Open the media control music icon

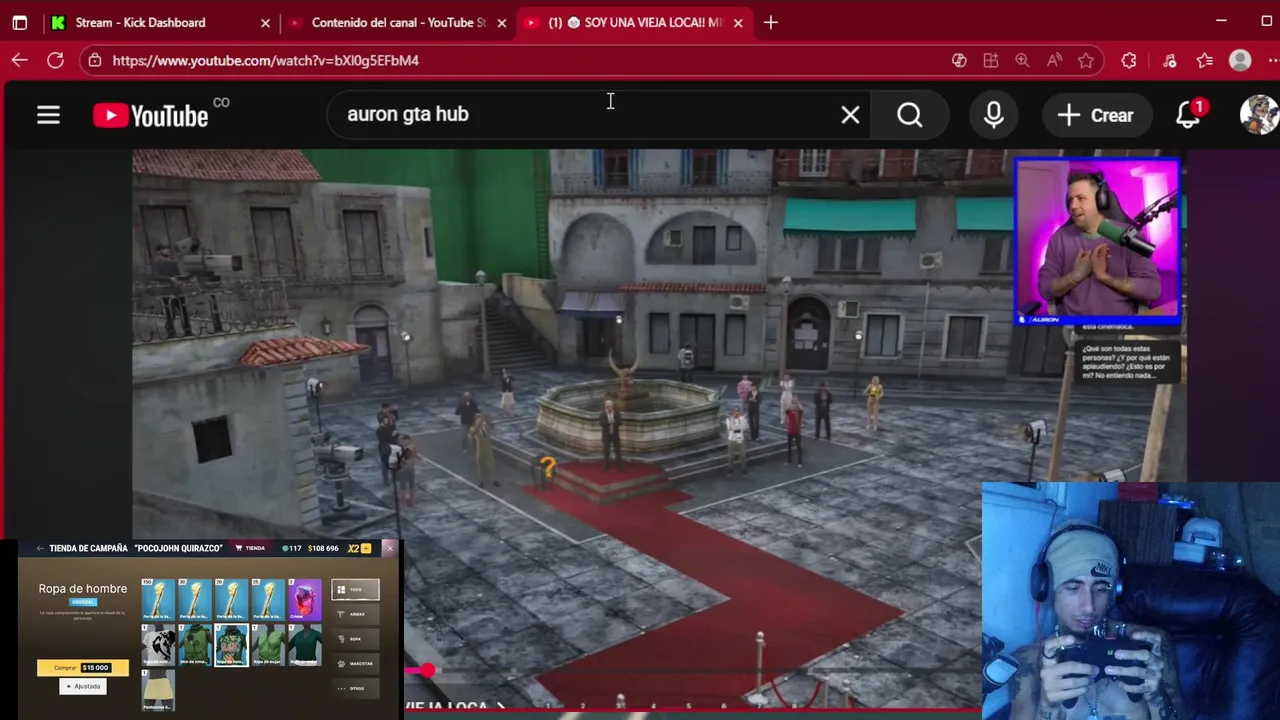(1169, 60)
